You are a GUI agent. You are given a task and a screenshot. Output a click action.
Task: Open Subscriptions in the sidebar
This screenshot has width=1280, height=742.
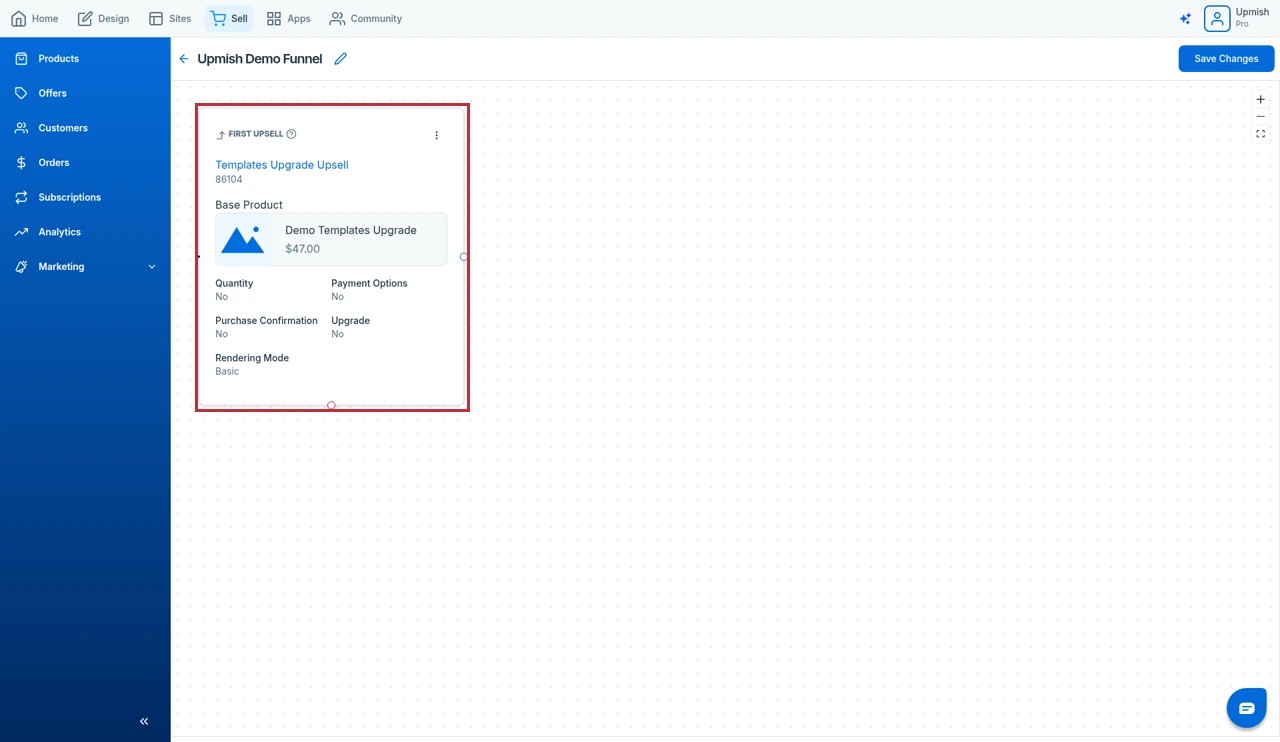pyautogui.click(x=85, y=197)
